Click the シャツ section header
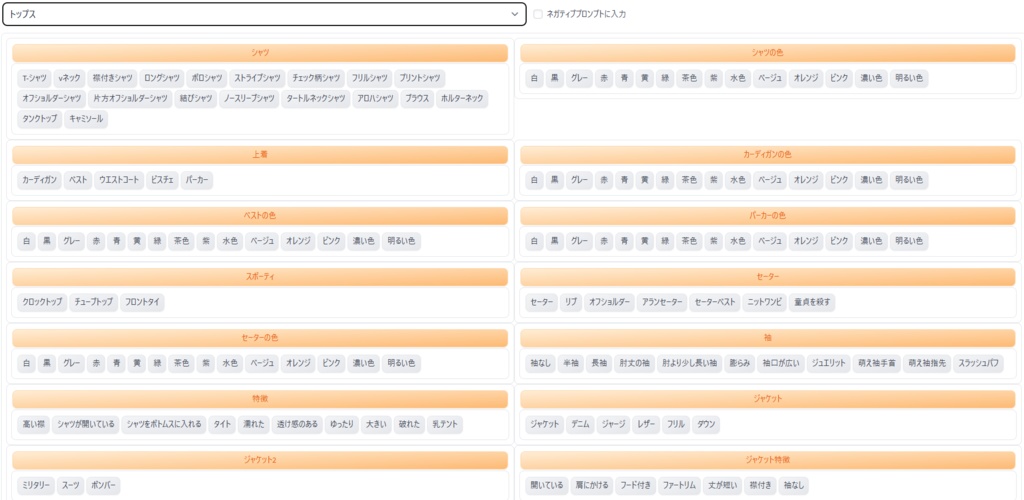1024x500 pixels. (x=260, y=53)
